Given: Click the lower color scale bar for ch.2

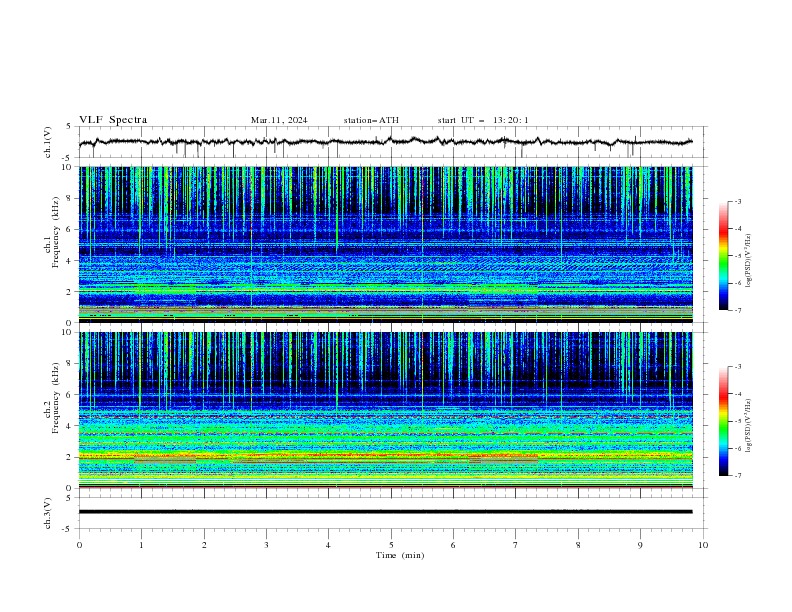Looking at the screenshot, I should coord(723,421).
